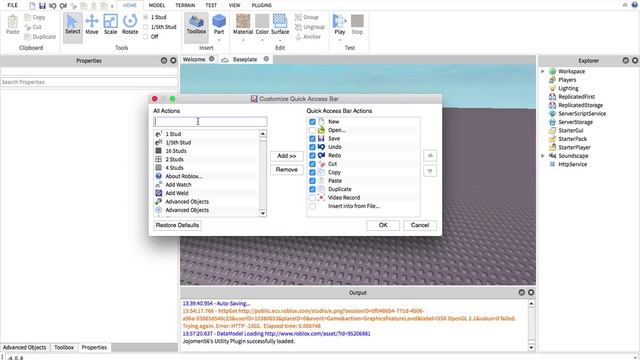The height and width of the screenshot is (360, 640).
Task: Uncheck New in Quick Access Bar Actions
Action: click(x=312, y=122)
